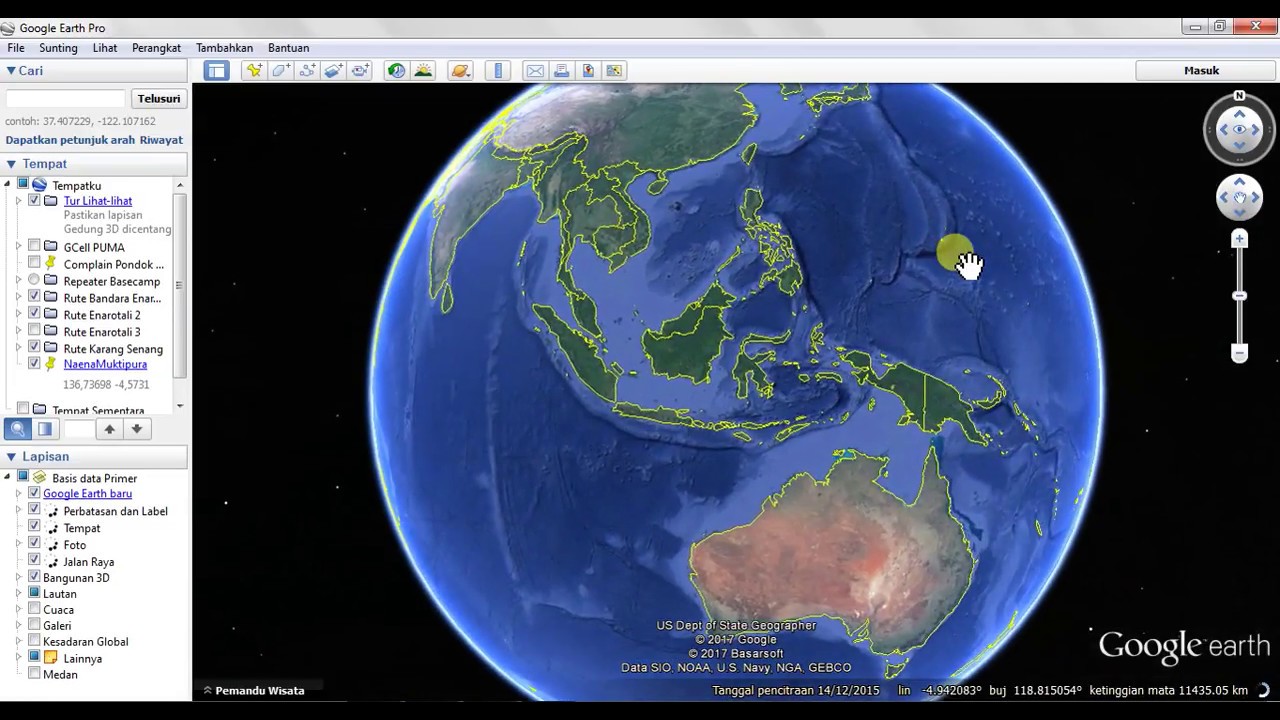Move selected place up with arrow button

tap(110, 429)
